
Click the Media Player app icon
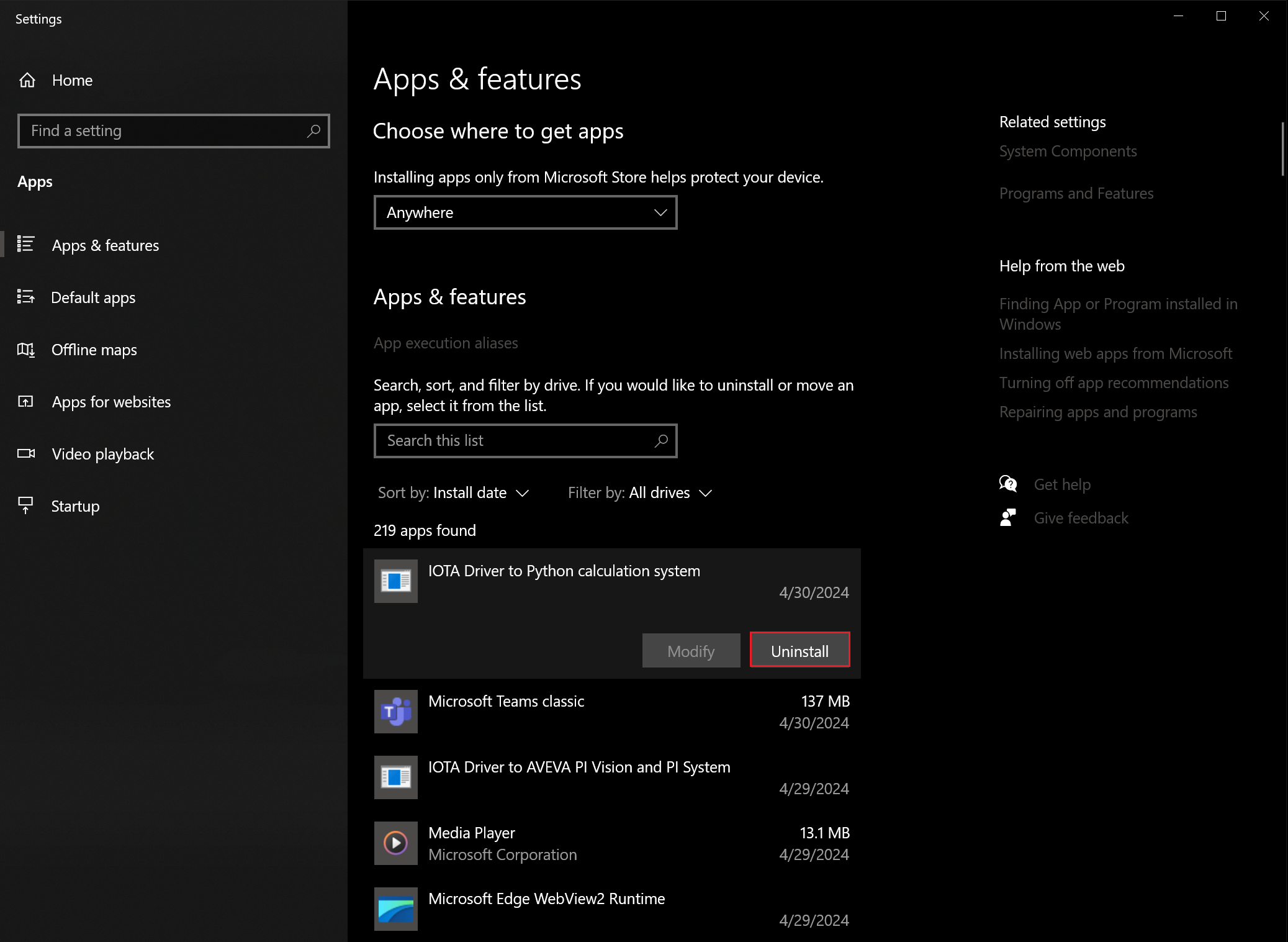click(396, 843)
